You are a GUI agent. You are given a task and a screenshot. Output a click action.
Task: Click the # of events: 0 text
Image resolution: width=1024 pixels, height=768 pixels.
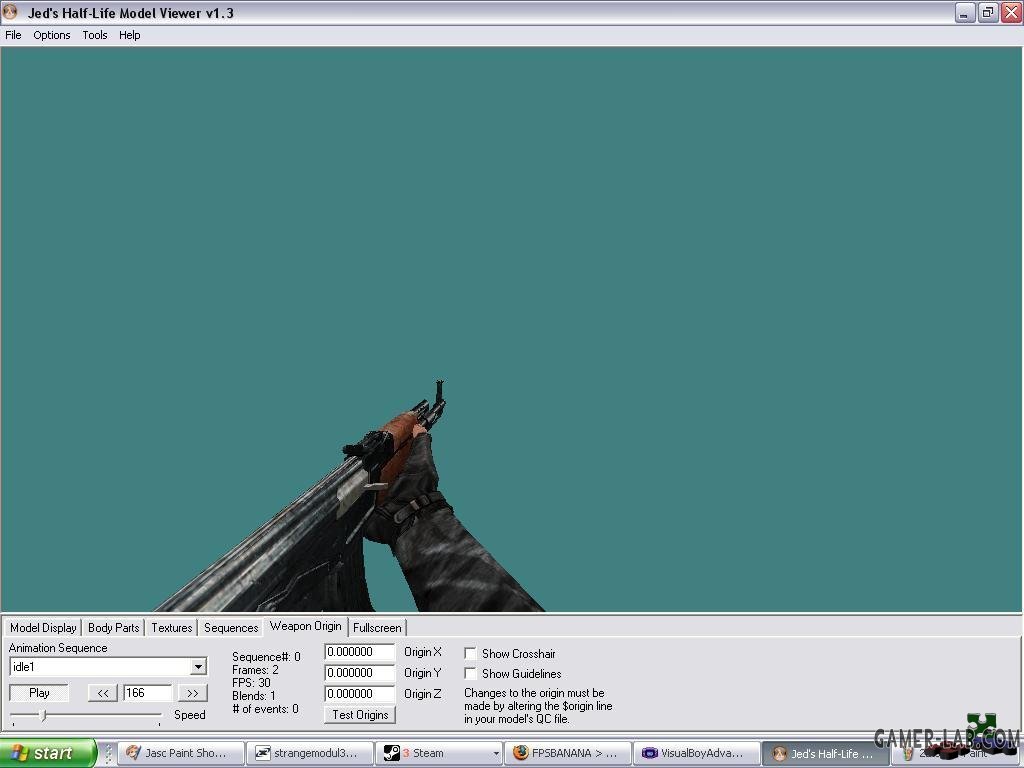click(265, 709)
